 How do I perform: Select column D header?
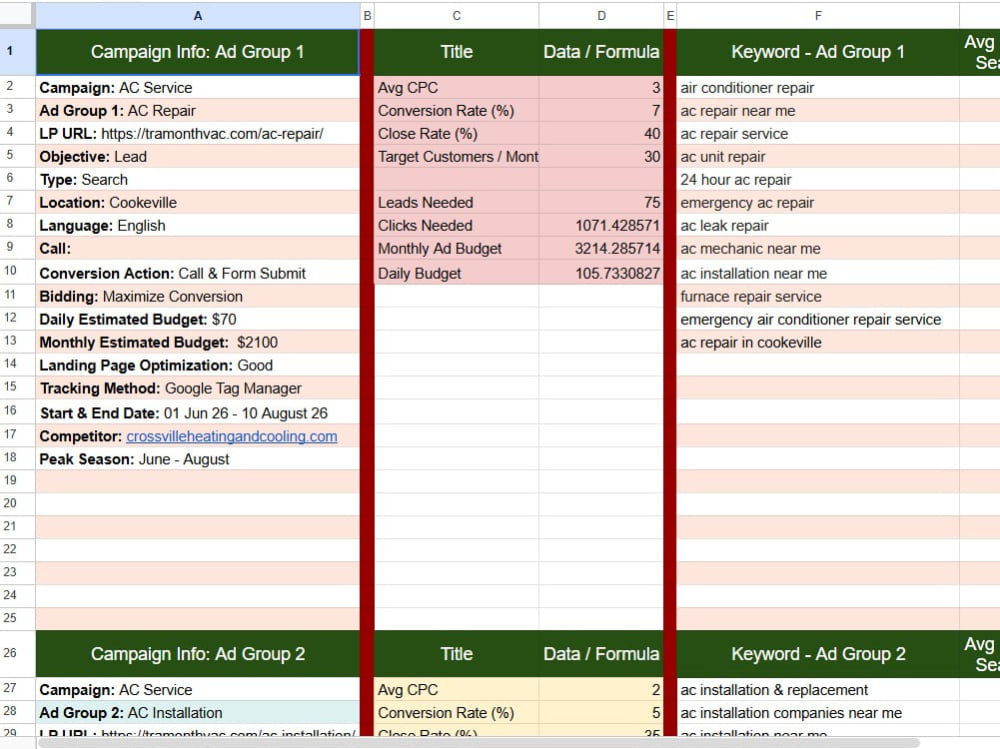601,16
